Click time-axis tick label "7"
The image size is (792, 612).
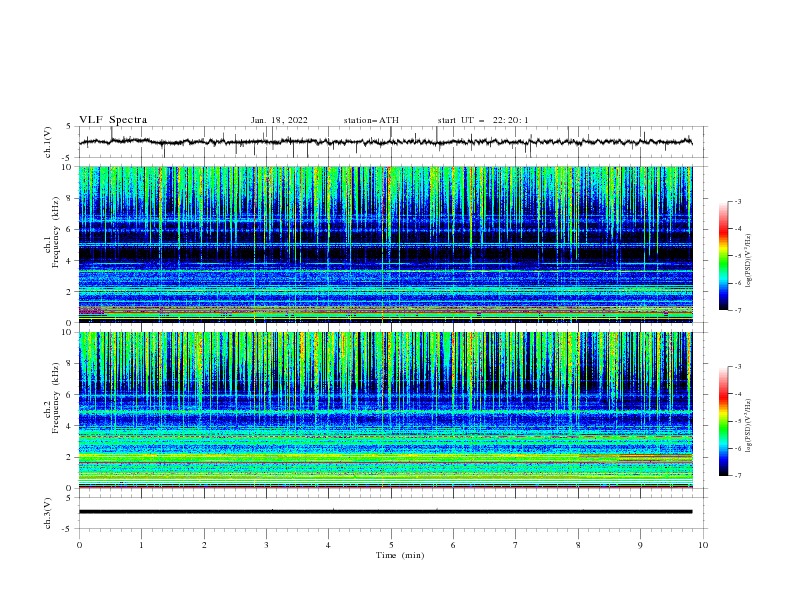[516, 545]
